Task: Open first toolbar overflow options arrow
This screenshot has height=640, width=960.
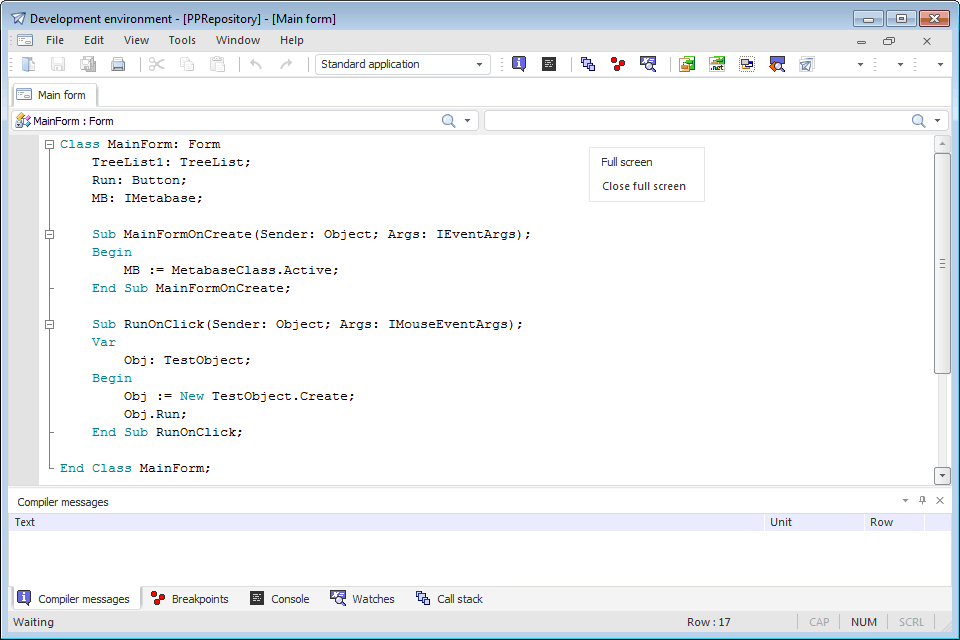Action: 860,64
